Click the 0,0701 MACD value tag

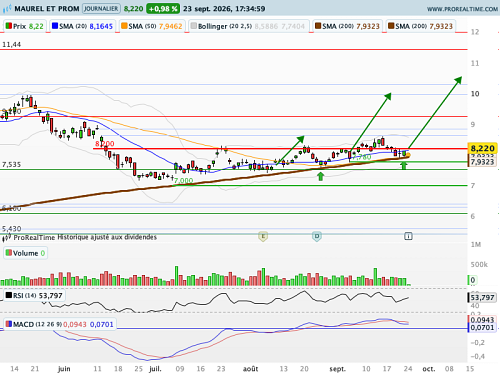tap(482, 328)
